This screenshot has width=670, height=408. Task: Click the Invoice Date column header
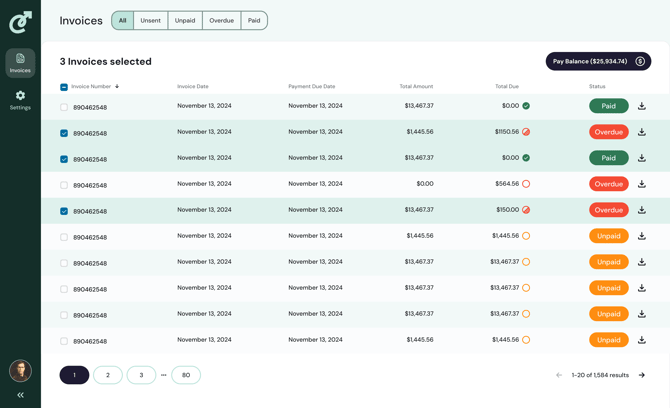(x=193, y=86)
